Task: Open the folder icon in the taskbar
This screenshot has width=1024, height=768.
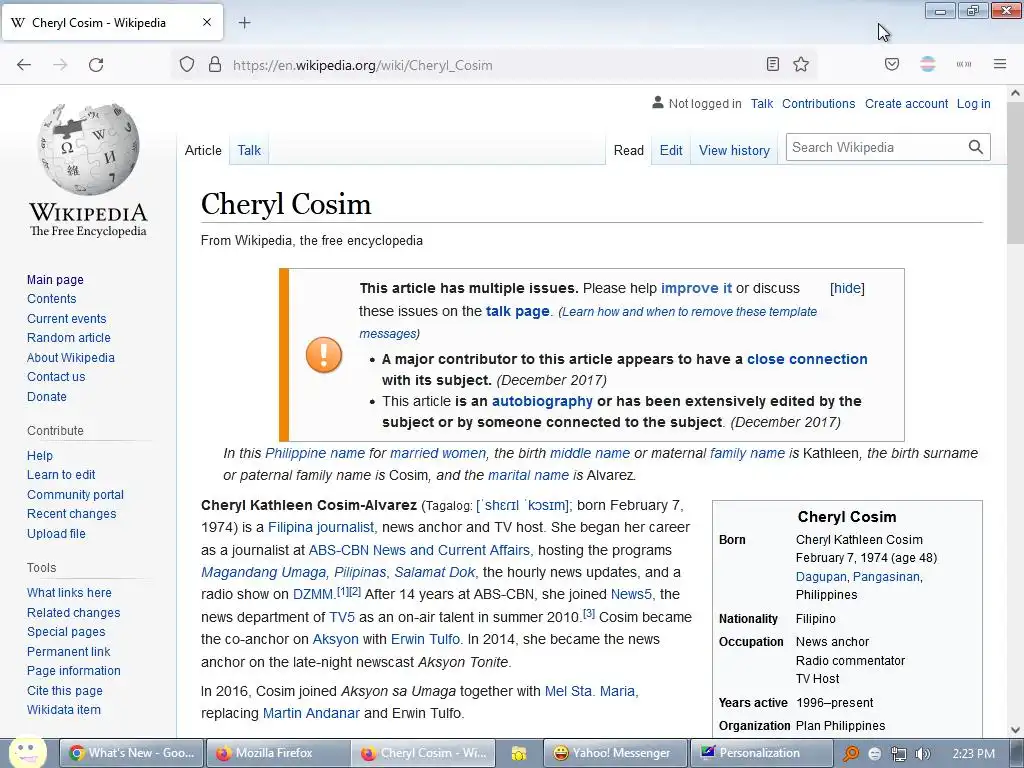Action: point(519,753)
